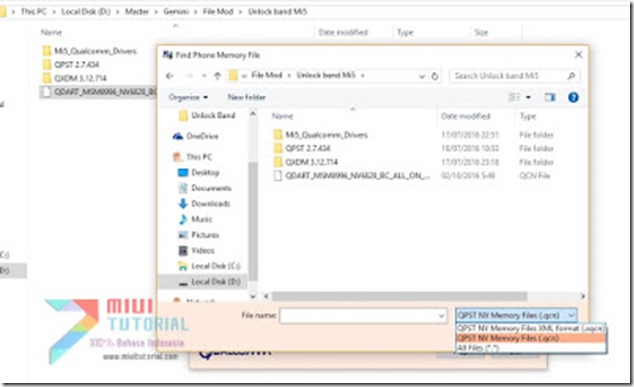Refresh the dialog folder listing
This screenshot has height=387, width=634.
[x=435, y=76]
